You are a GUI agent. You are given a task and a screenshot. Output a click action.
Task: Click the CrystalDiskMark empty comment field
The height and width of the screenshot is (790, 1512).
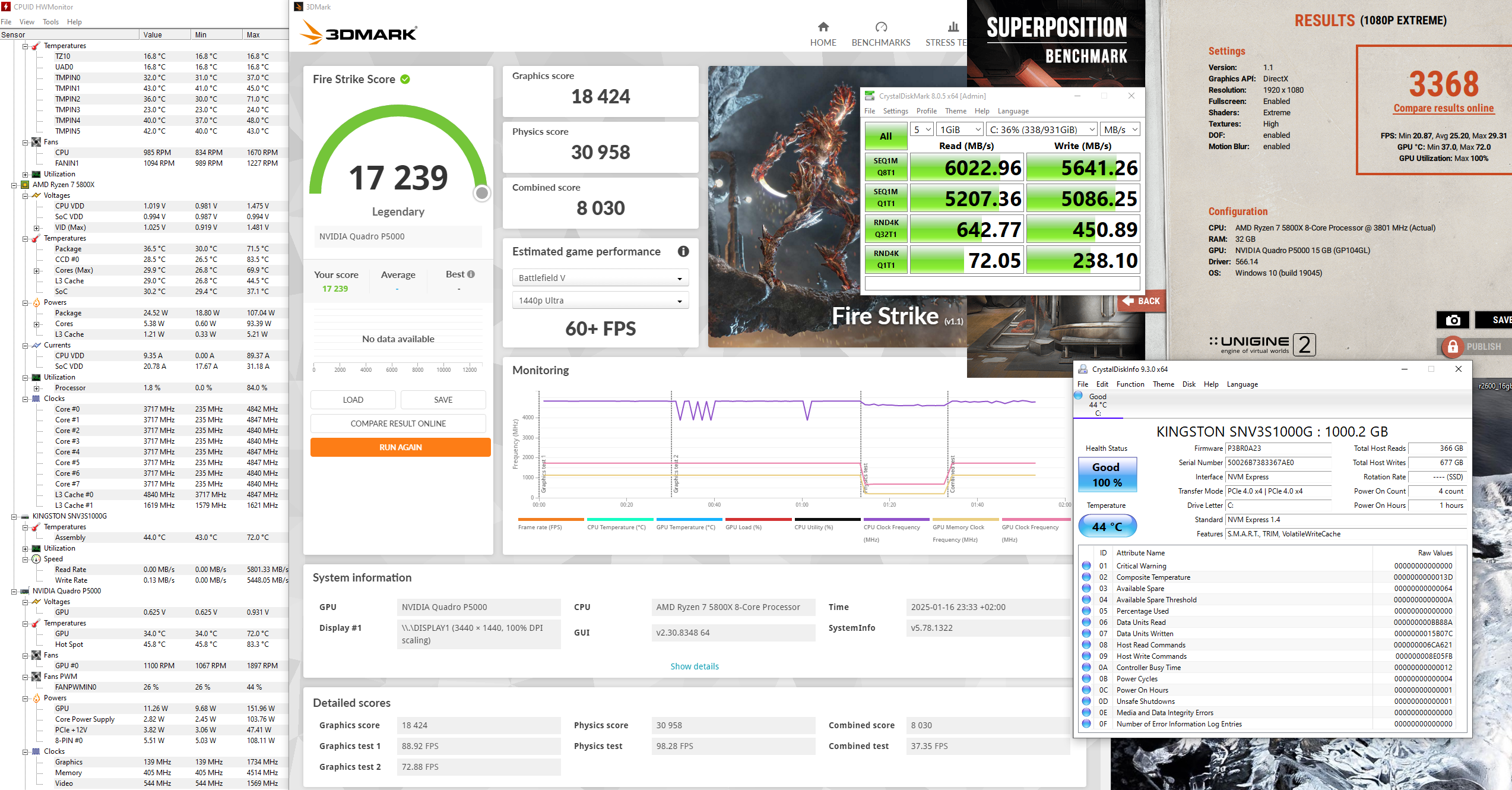pos(1002,283)
